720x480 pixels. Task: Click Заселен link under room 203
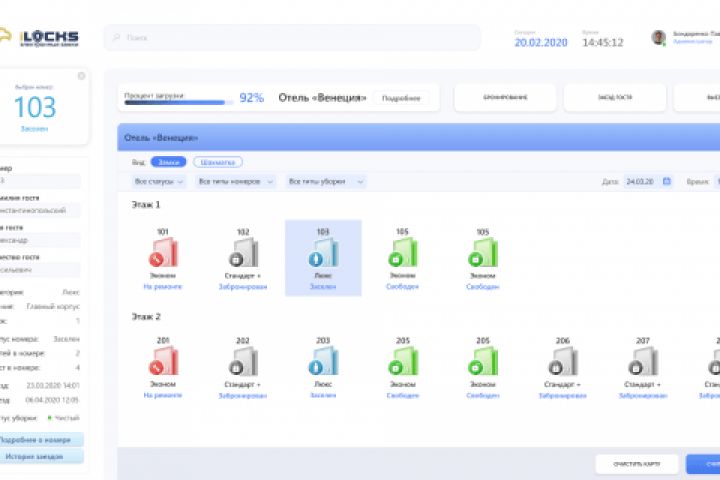[323, 395]
